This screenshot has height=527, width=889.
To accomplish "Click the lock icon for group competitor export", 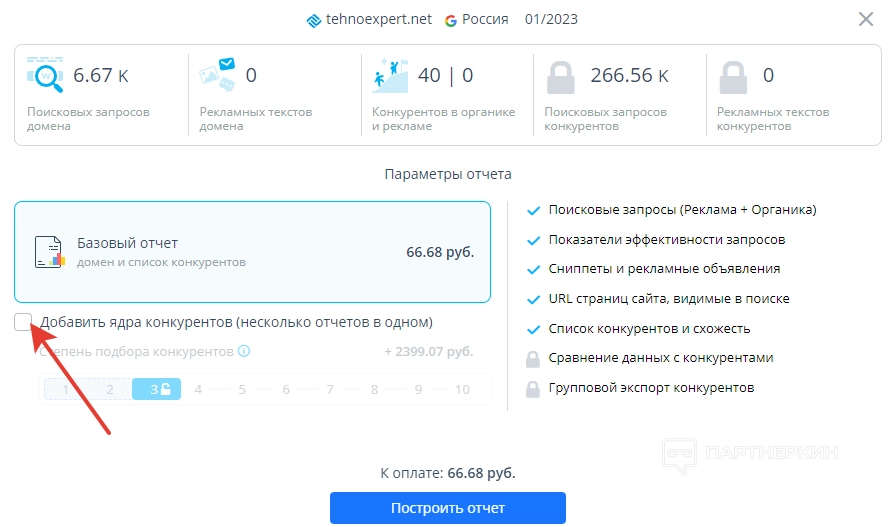I will [x=531, y=388].
